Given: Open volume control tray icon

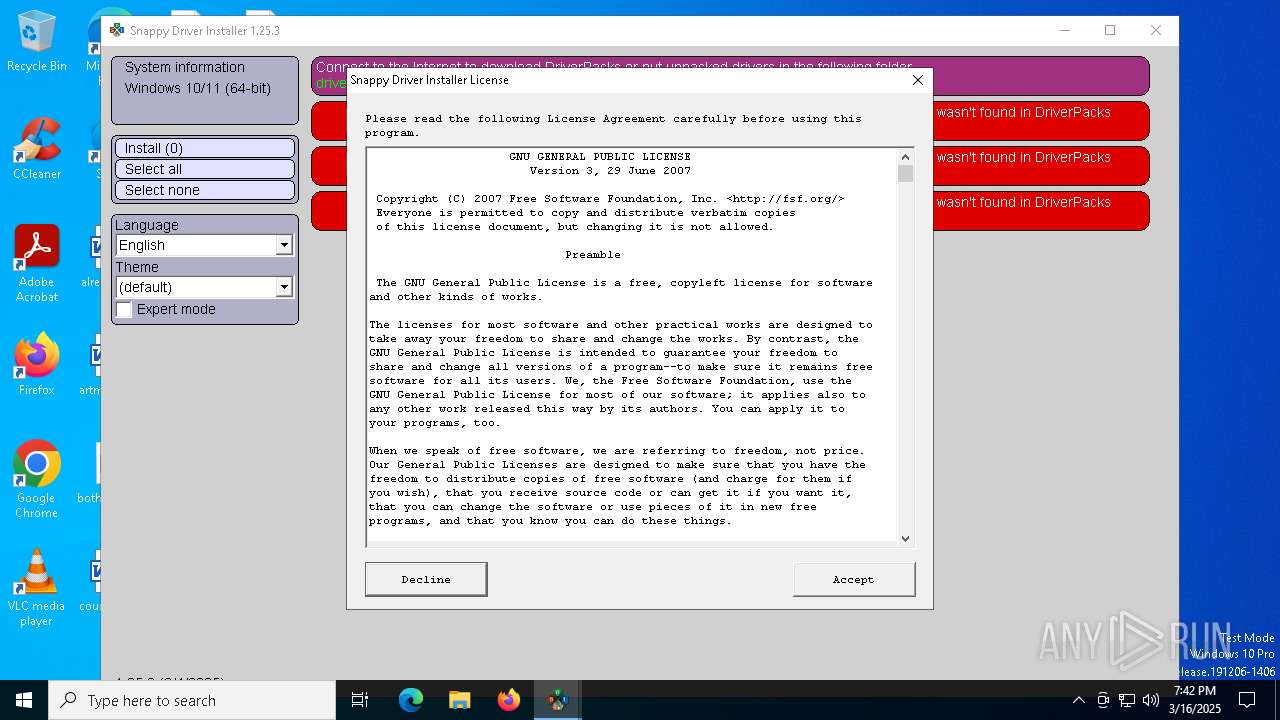Looking at the screenshot, I should click(x=1151, y=700).
